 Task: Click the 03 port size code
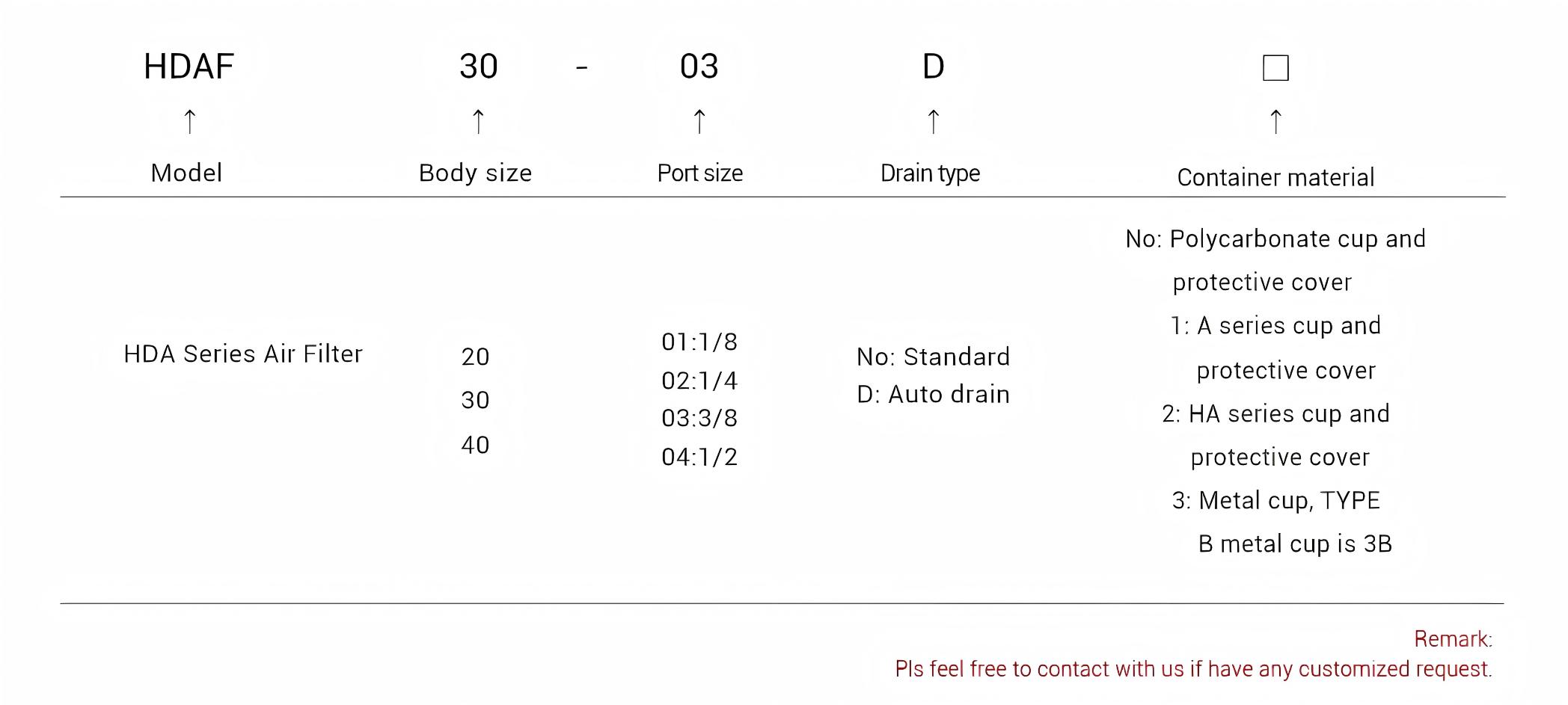pyautogui.click(x=699, y=67)
